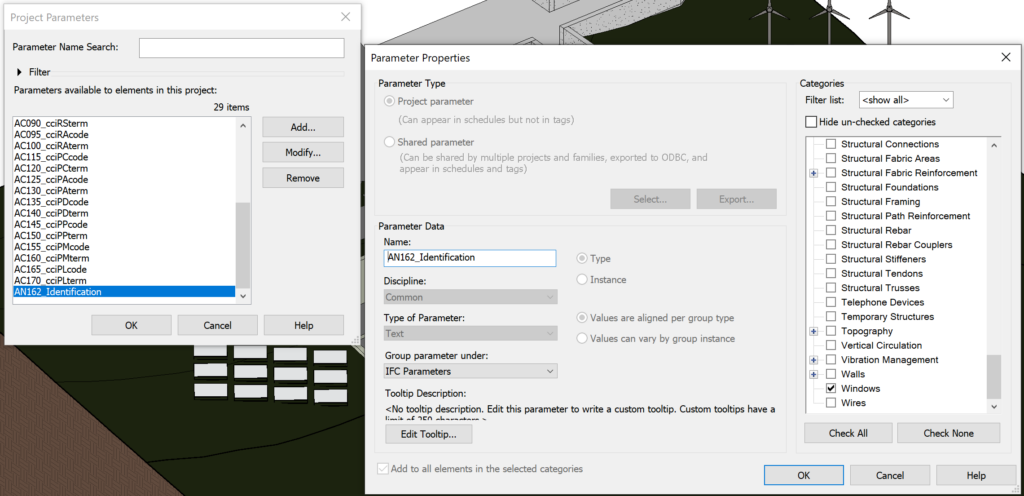This screenshot has width=1024, height=496.
Task: Select AC115_cciPCcode parameter
Action: [x=124, y=157]
